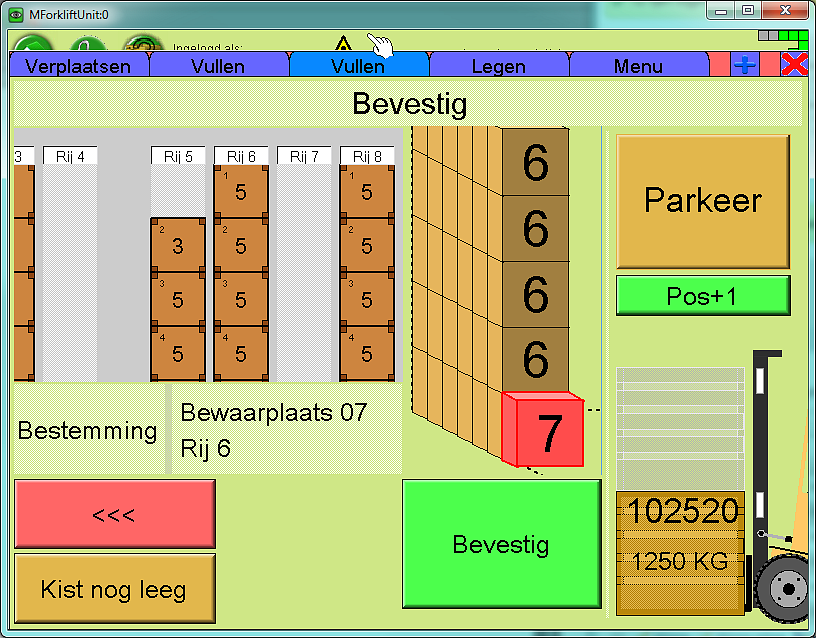Viewport: 816px width, 638px height.
Task: Go back with the red <<< button
Action: 114,514
